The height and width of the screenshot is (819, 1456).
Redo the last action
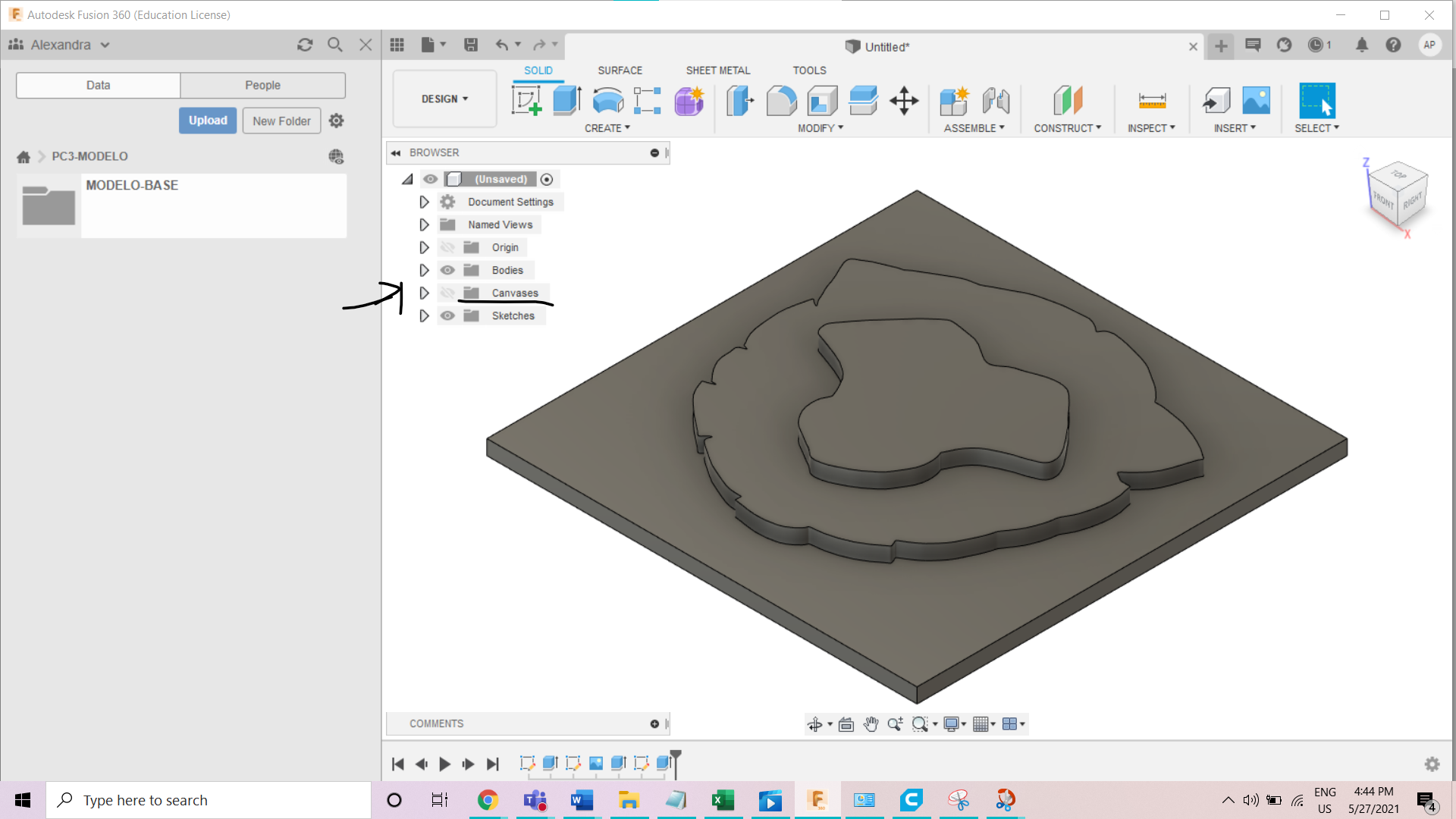click(x=539, y=45)
